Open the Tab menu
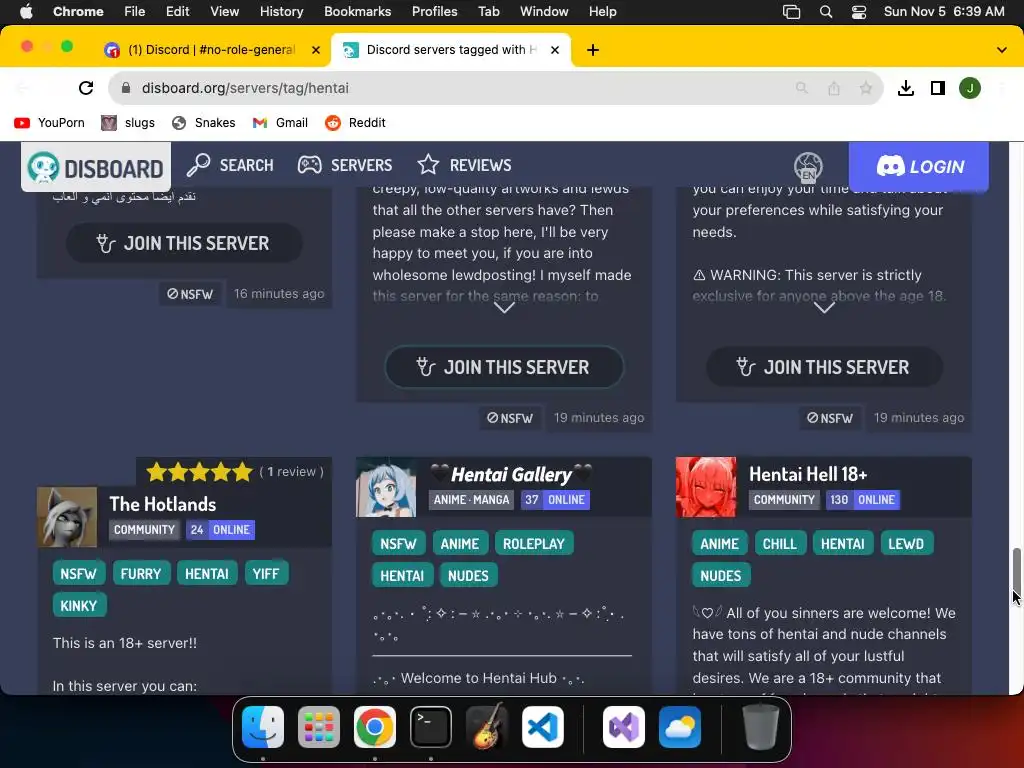This screenshot has height=768, width=1024. coord(488,11)
